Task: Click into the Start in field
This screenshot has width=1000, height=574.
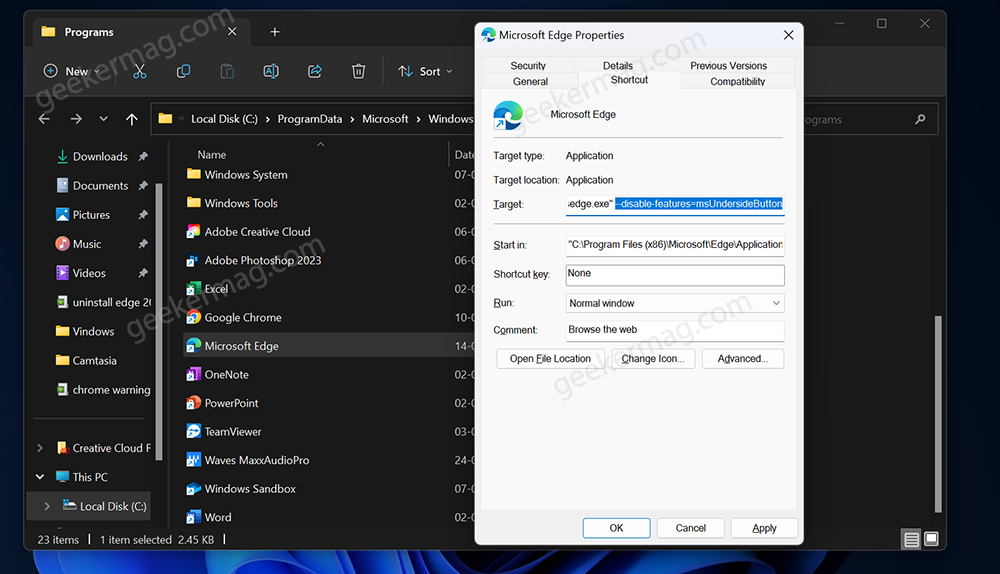Action: [675, 245]
